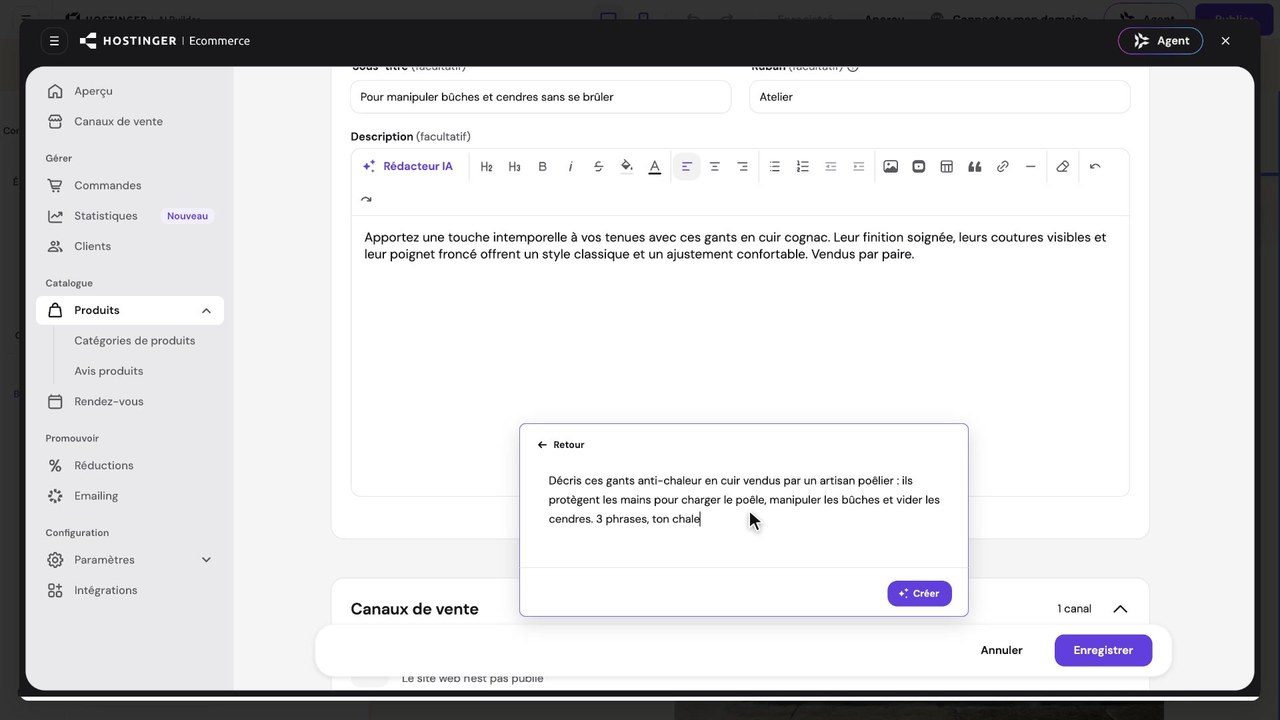This screenshot has height=720, width=1280.
Task: Insert a table into the description
Action: (947, 167)
